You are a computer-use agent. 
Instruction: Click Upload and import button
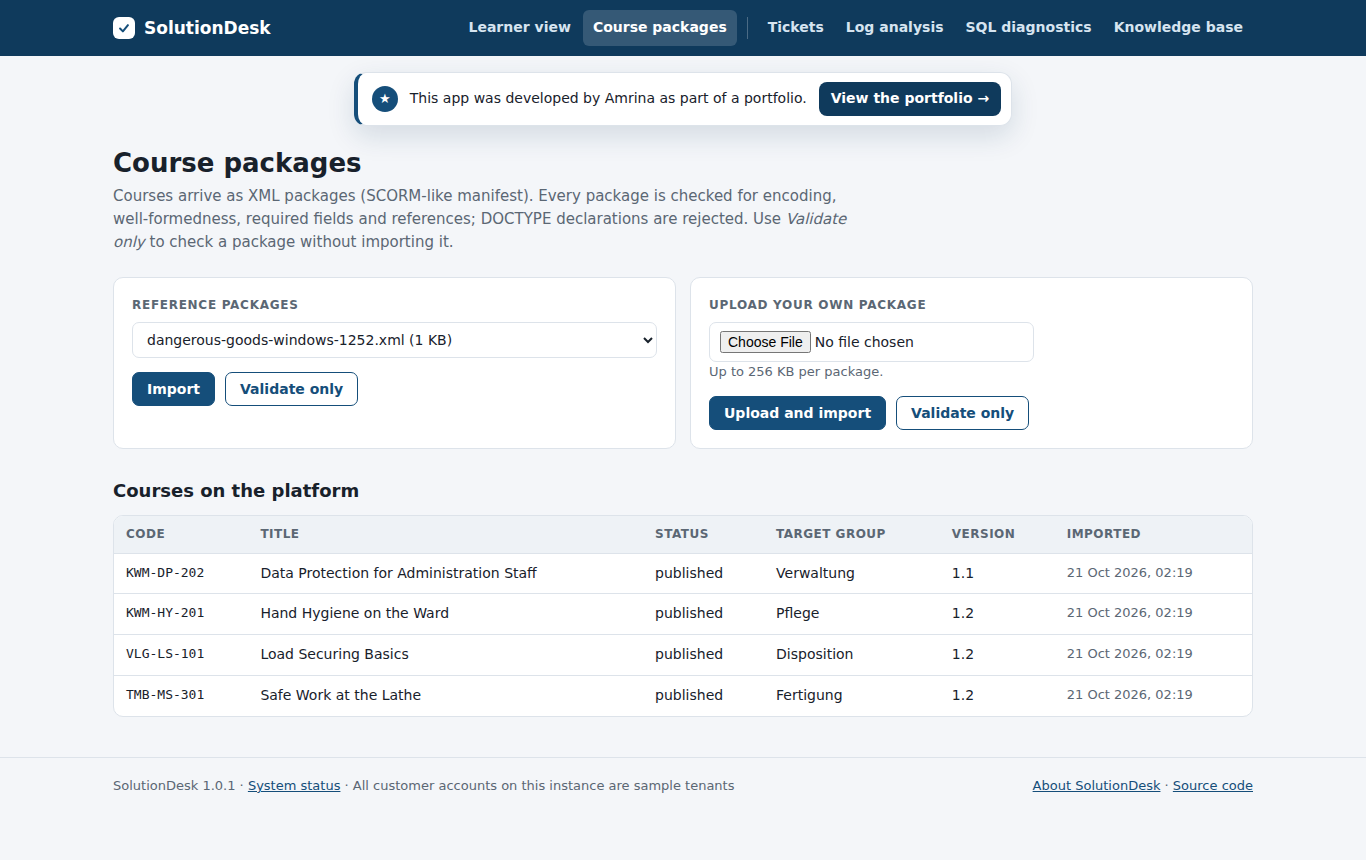(797, 413)
